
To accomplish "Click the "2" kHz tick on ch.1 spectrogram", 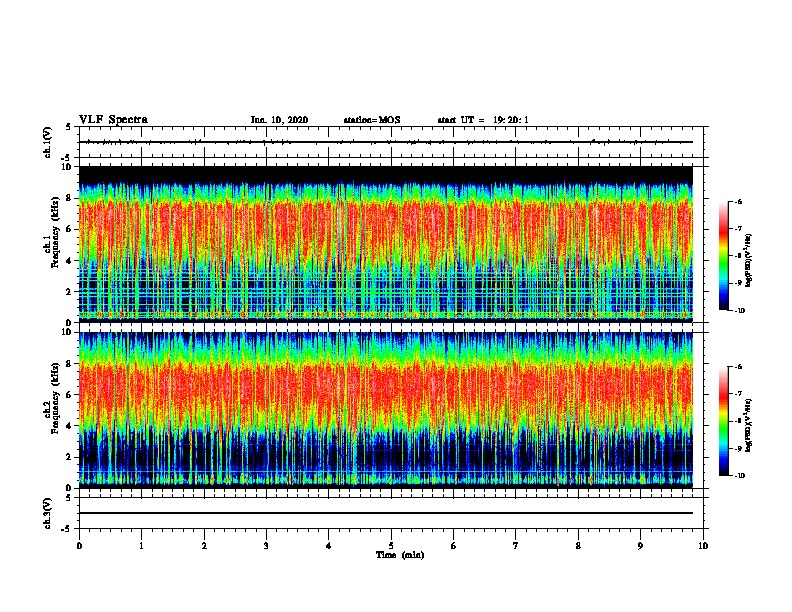I will 69,292.
